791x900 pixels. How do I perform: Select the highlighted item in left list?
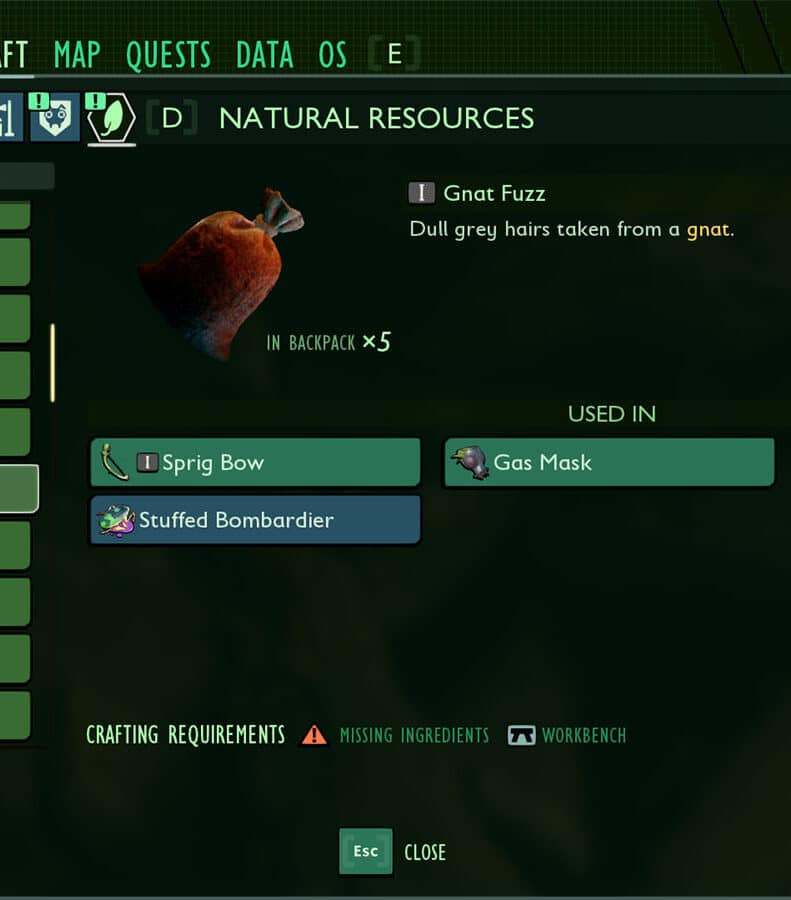pos(18,488)
